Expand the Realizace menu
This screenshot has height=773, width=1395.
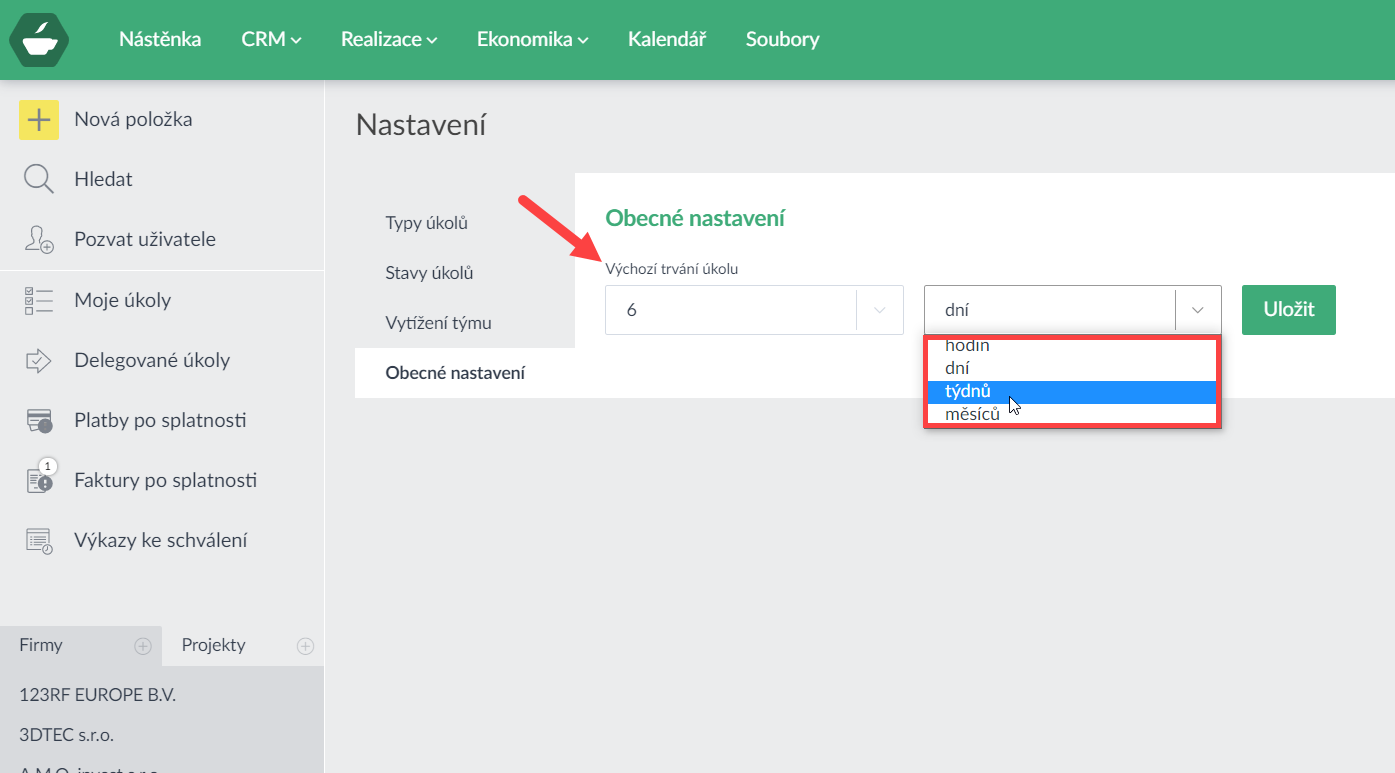[x=389, y=40]
